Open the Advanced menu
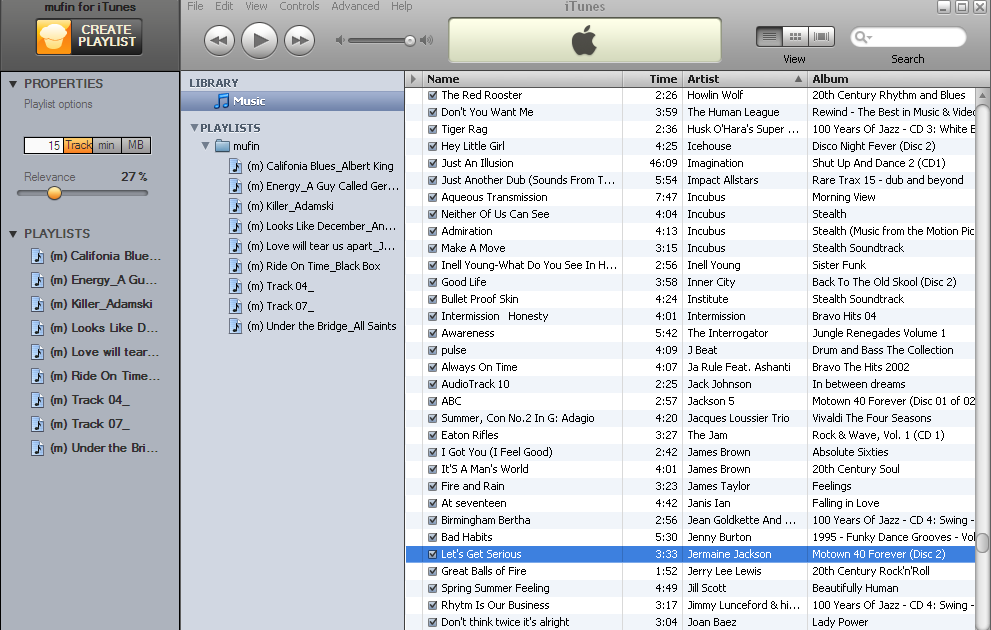Screen dimensions: 991x630 point(355,6)
